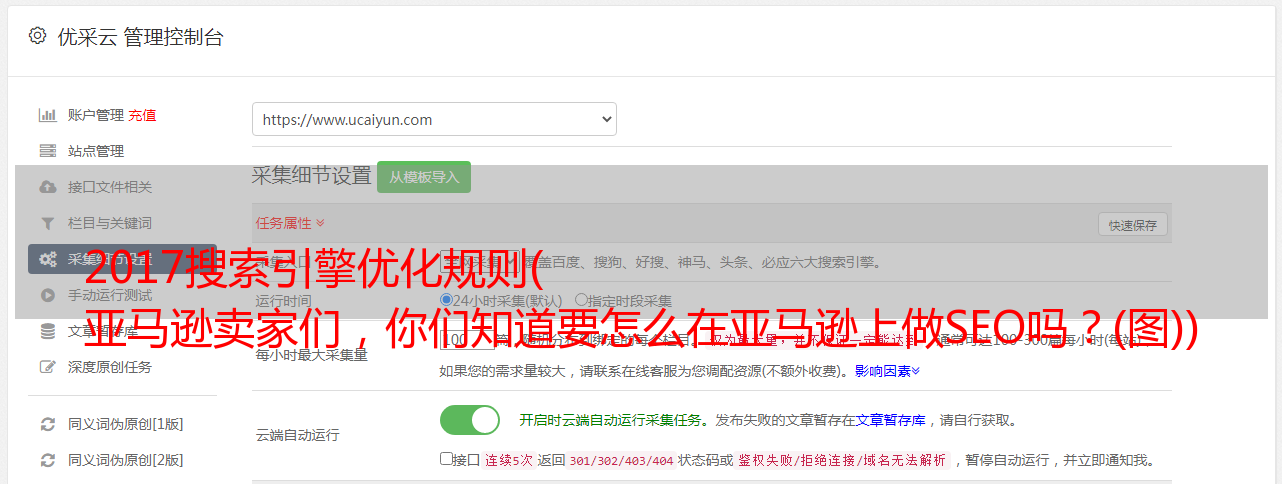The width and height of the screenshot is (1282, 484).
Task: Click the database icon for 文章暂存库
Action: pyautogui.click(x=47, y=331)
